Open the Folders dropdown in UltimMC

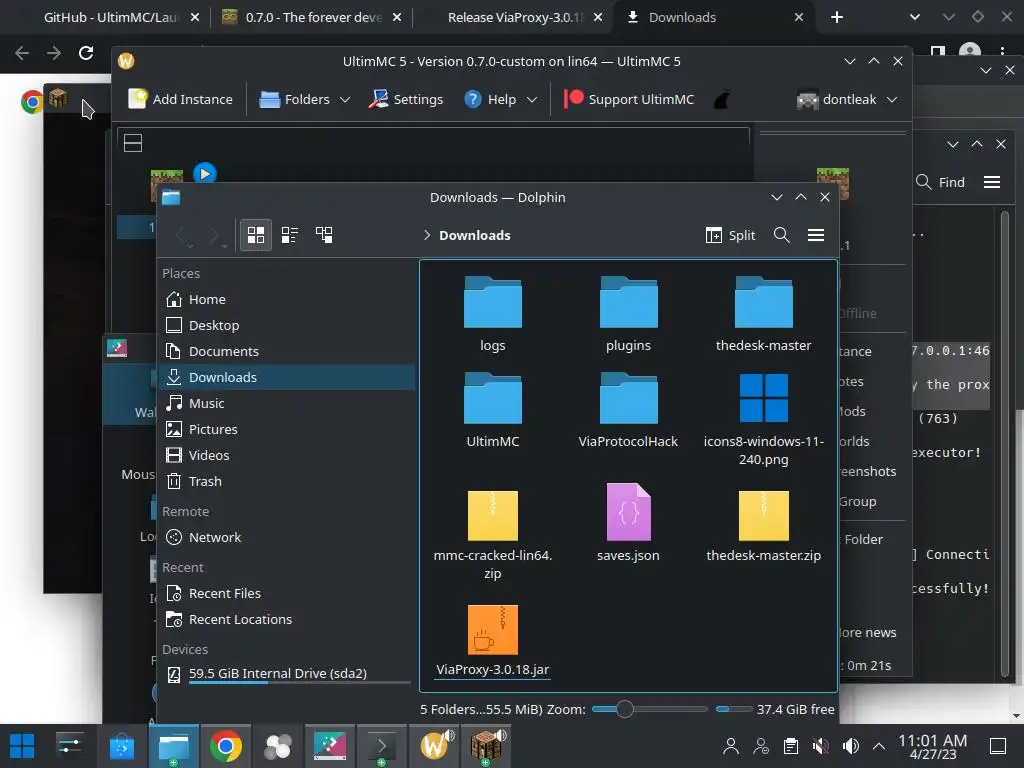[x=305, y=99]
